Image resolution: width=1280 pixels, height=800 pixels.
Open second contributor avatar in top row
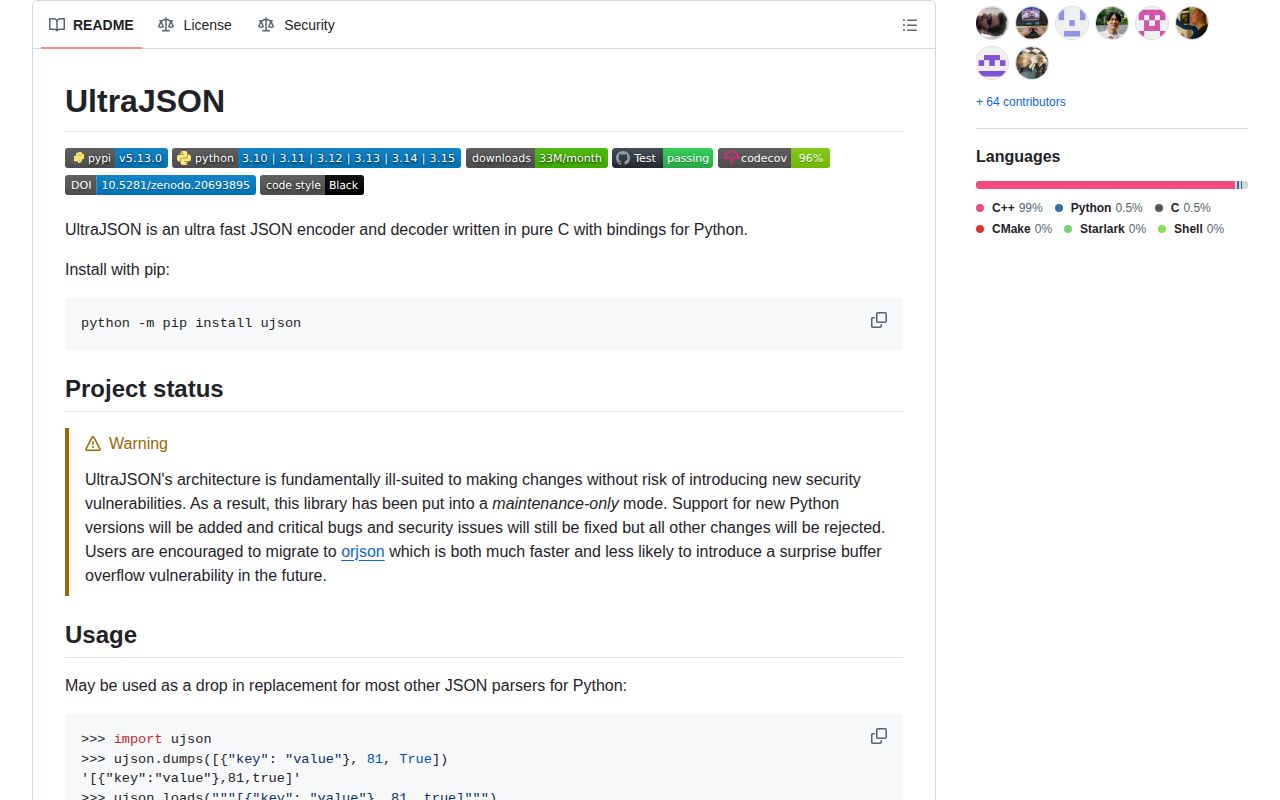pyautogui.click(x=1032, y=23)
